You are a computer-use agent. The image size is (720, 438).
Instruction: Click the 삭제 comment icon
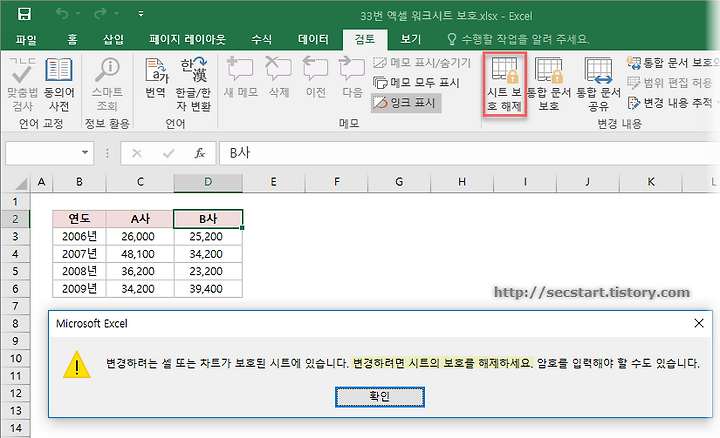[279, 77]
